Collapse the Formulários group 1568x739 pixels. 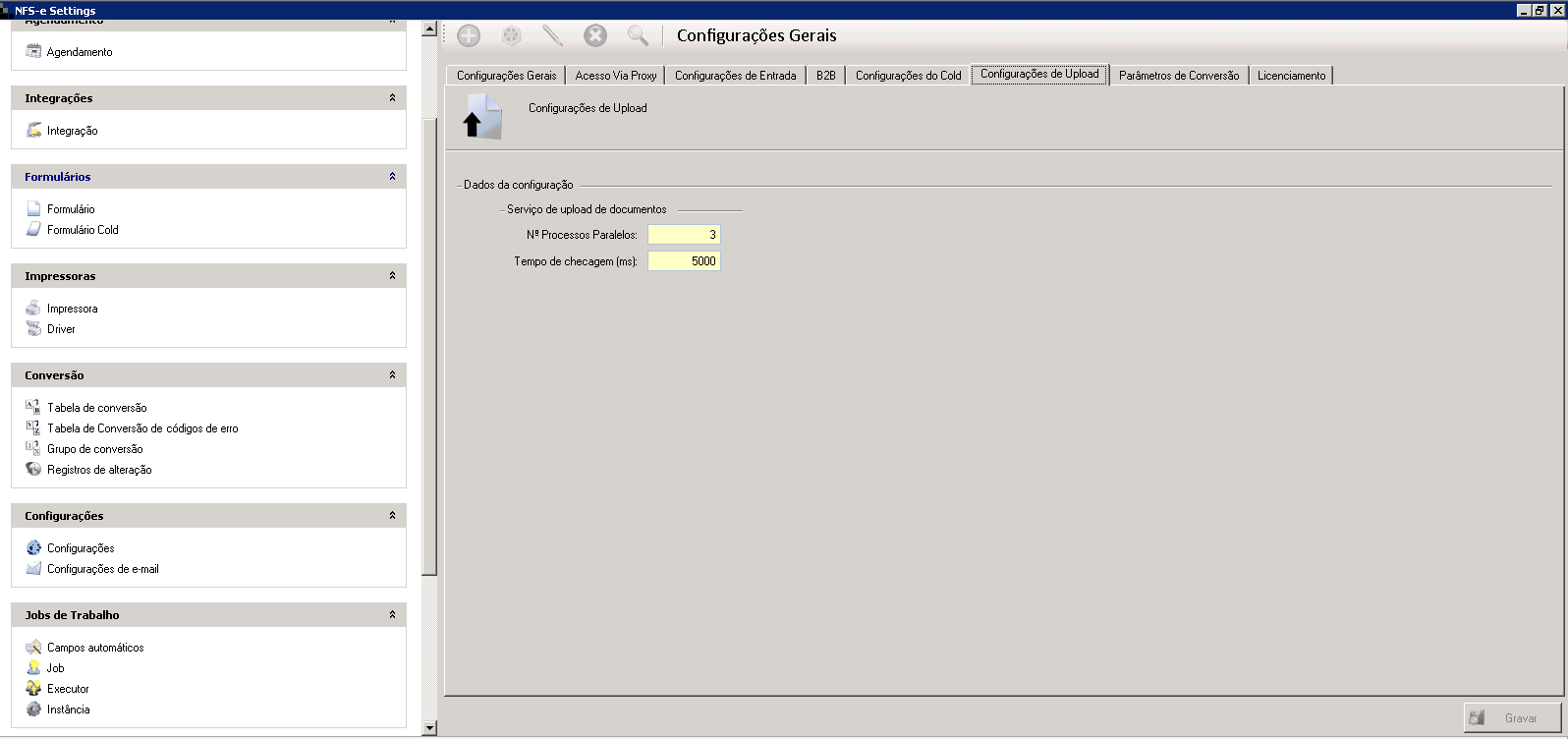coord(392,177)
